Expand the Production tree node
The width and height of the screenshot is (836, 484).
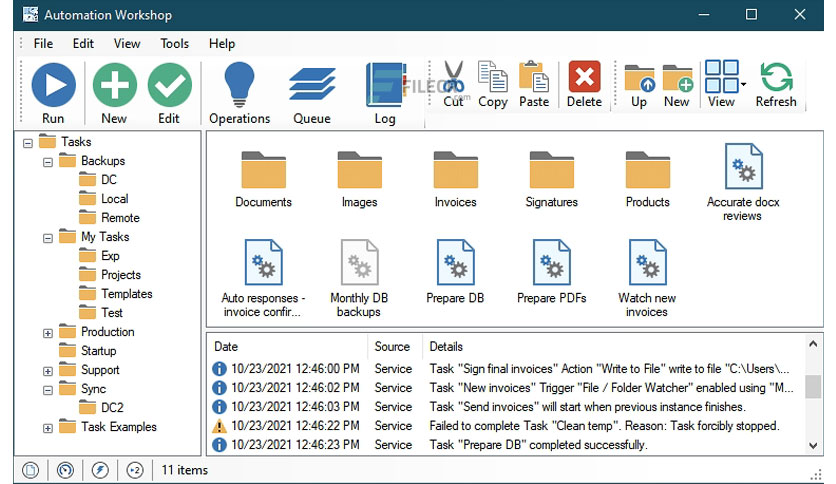pyautogui.click(x=48, y=333)
